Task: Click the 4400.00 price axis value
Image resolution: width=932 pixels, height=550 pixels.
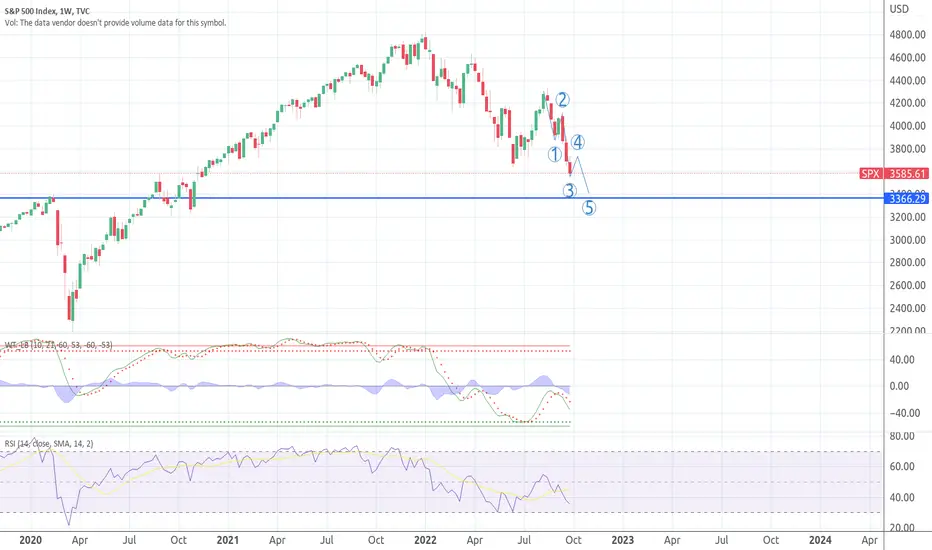Action: (x=907, y=80)
